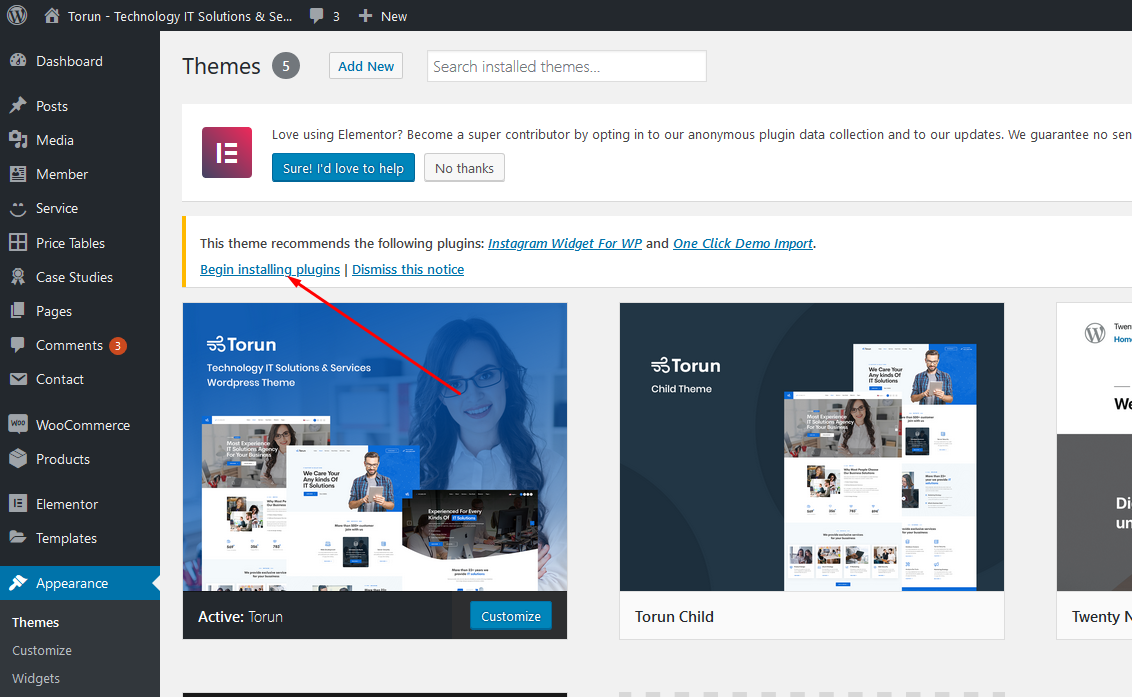Click the Contact envelope icon

coord(18,378)
